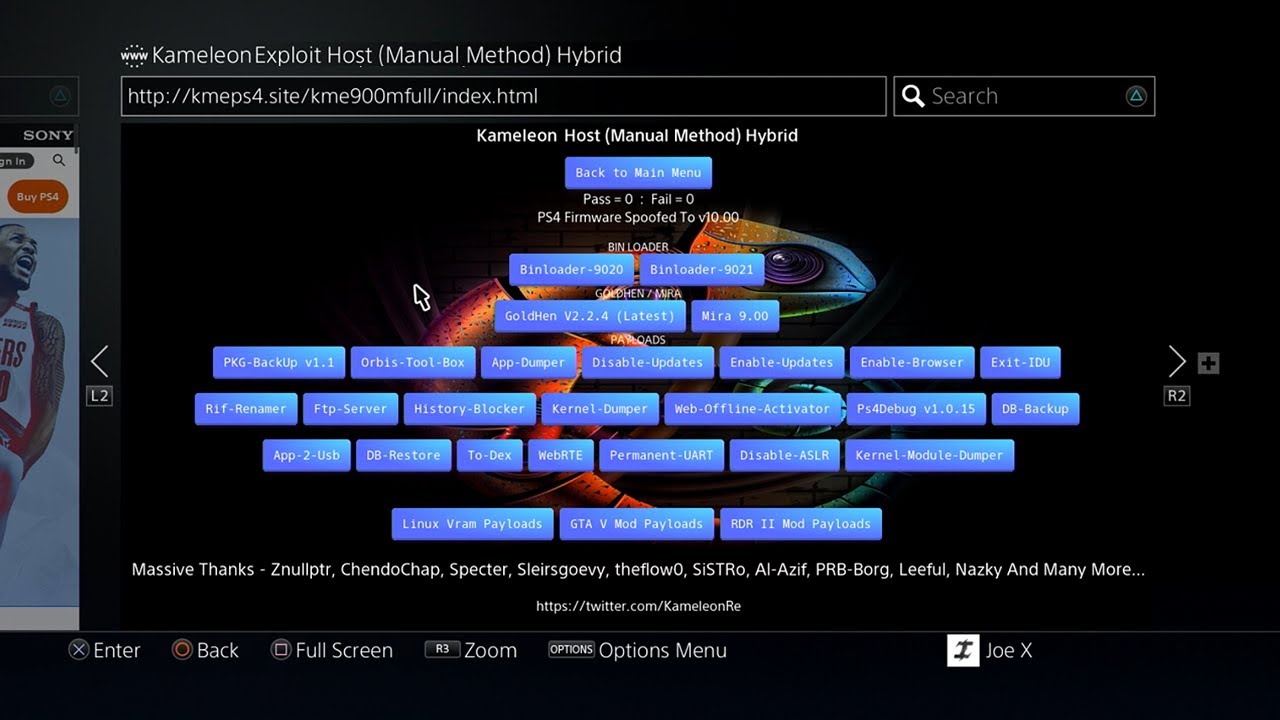Click the Joe X user avatar

pos(963,650)
